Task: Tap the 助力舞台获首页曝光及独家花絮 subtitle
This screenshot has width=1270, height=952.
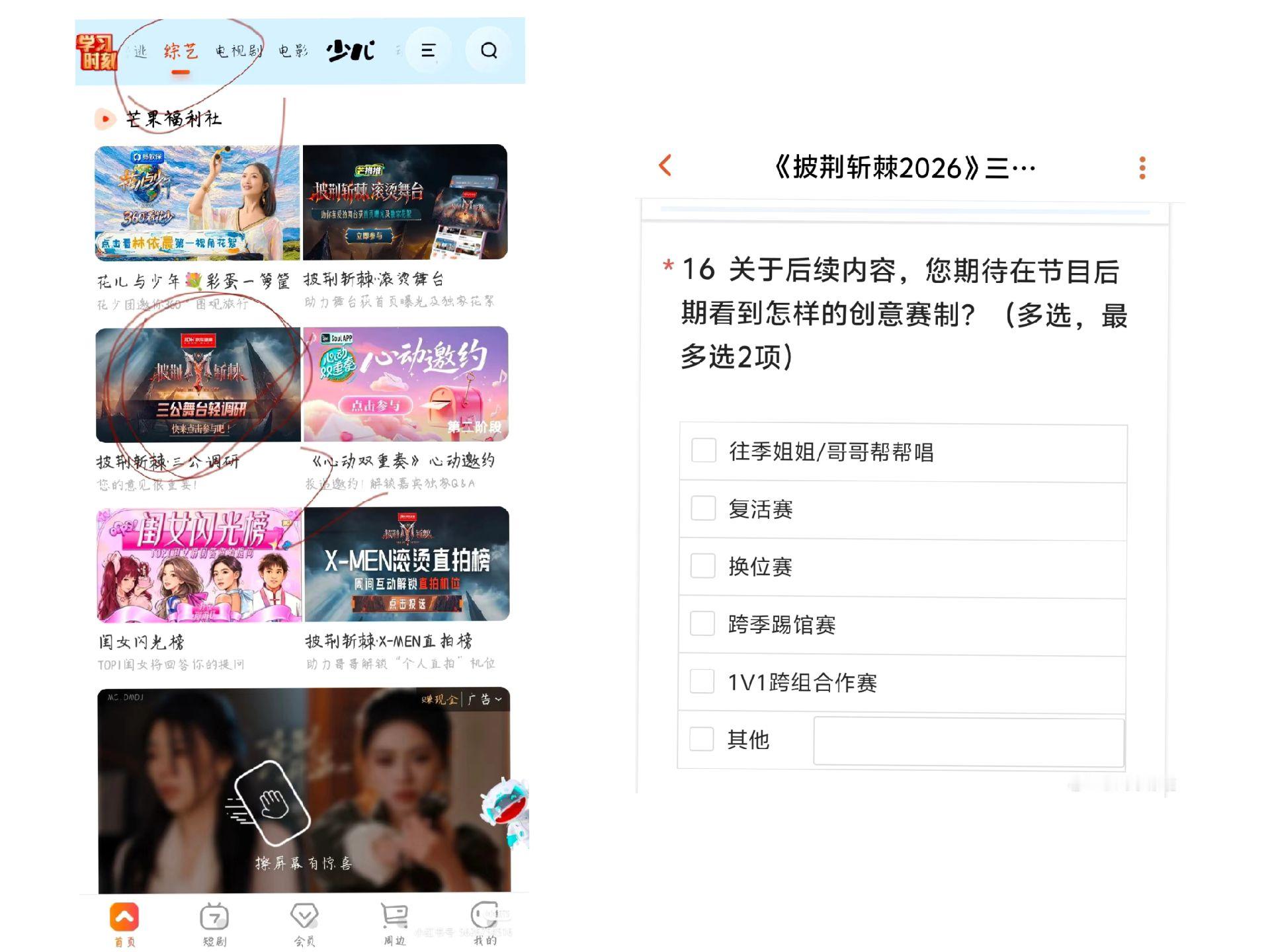Action: [400, 301]
